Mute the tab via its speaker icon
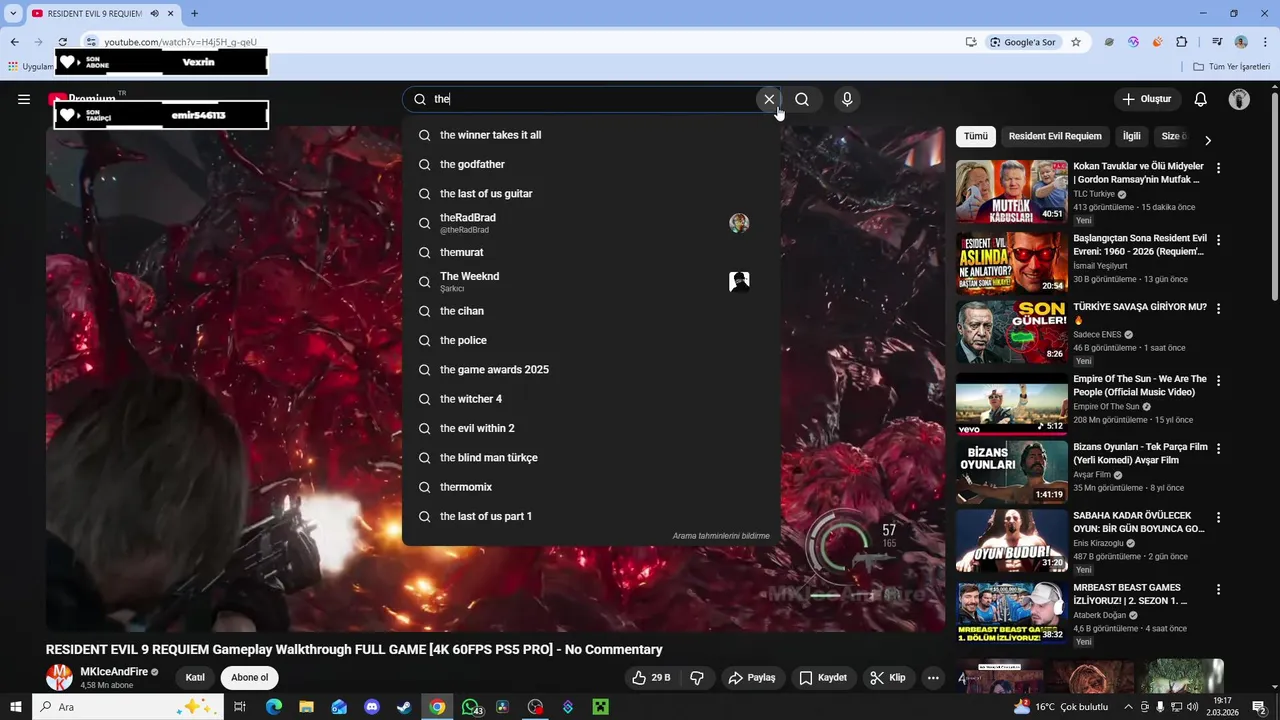Viewport: 1280px width, 720px height. 154,14
